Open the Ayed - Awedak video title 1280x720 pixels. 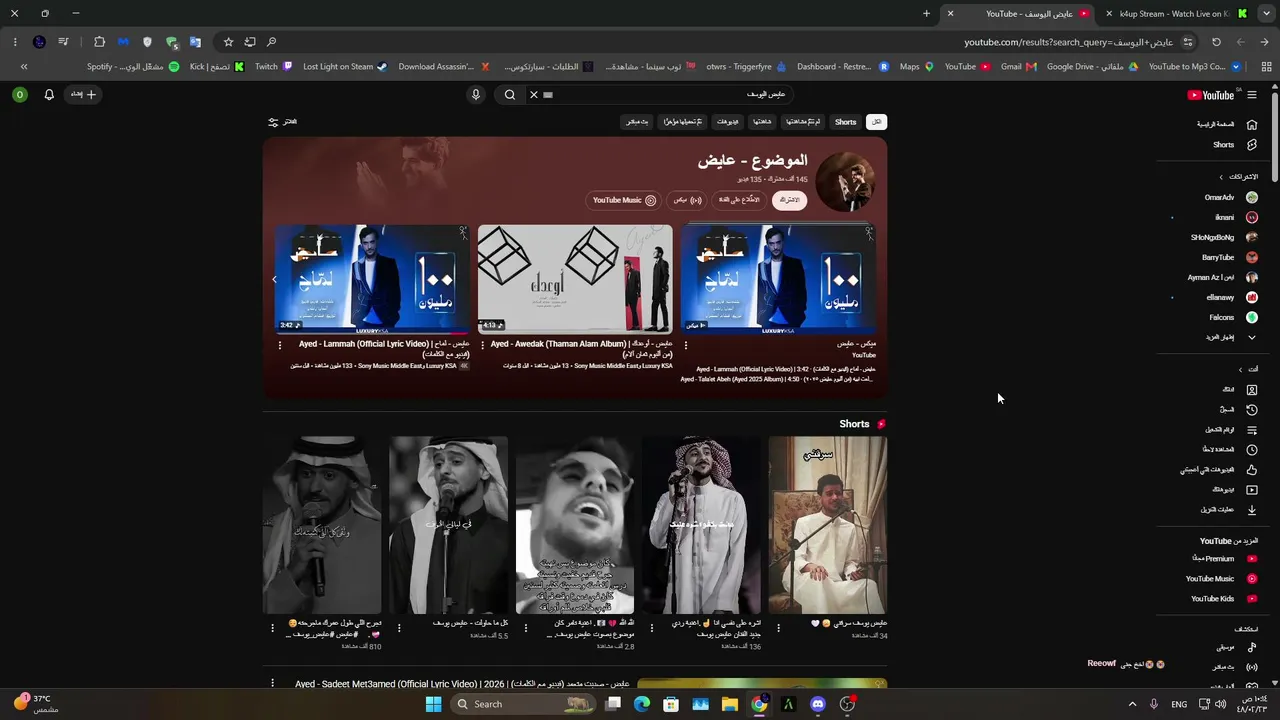pos(582,349)
